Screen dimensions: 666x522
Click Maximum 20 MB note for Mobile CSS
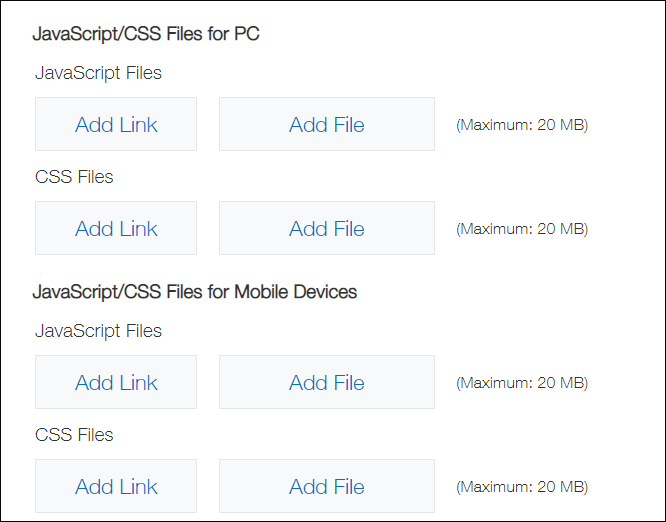pyautogui.click(x=522, y=487)
